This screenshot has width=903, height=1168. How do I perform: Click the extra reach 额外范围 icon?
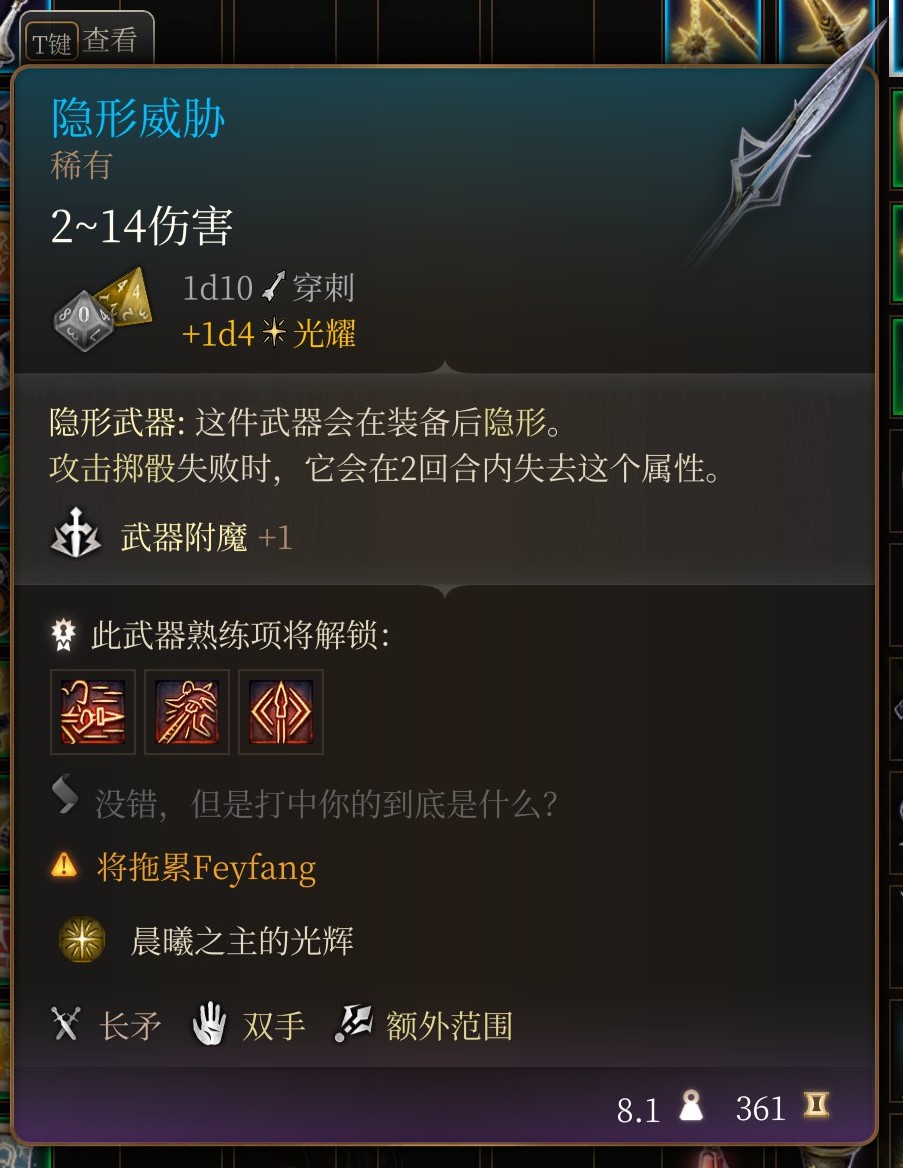pyautogui.click(x=352, y=1023)
